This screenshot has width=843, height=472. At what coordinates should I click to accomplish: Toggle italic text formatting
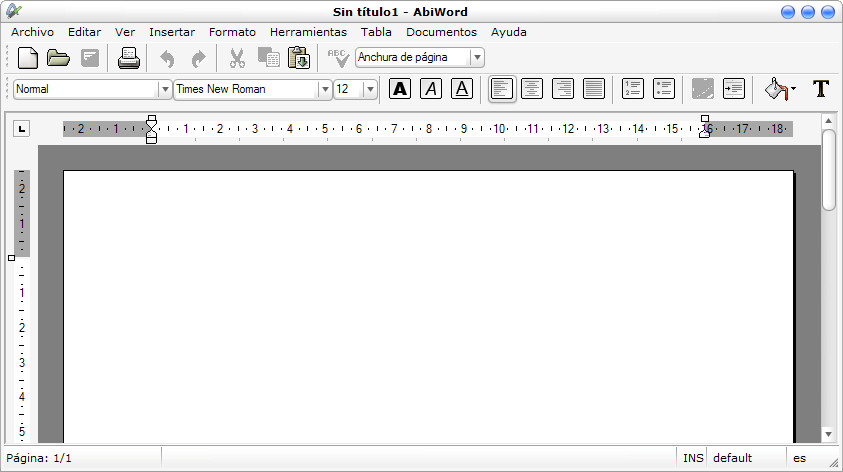[431, 89]
